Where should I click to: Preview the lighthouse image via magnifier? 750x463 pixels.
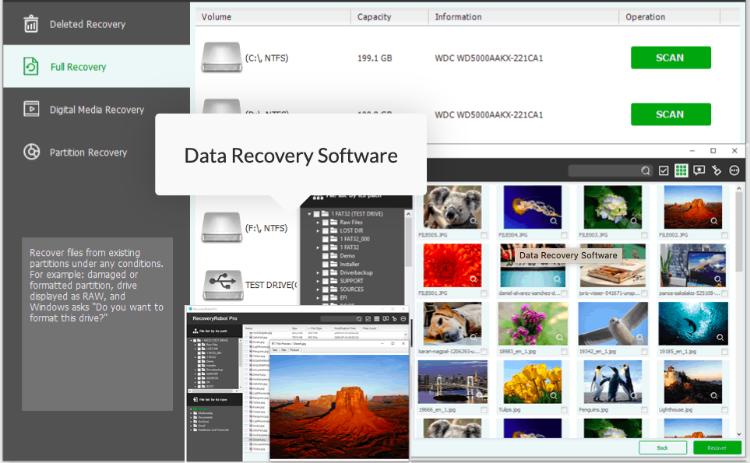(x=714, y=396)
